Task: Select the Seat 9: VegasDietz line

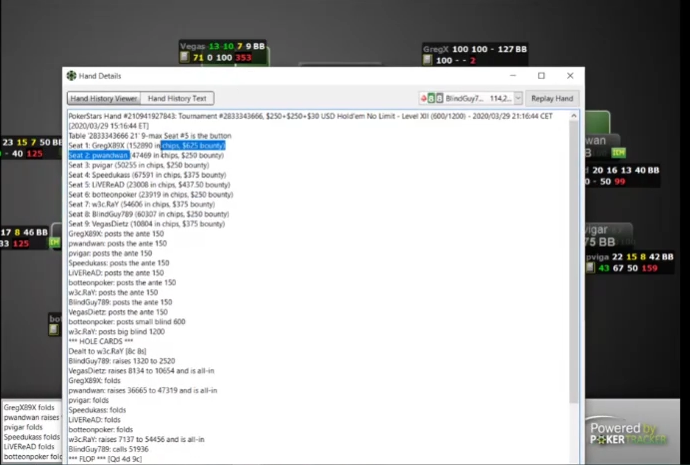Action: 147,223
